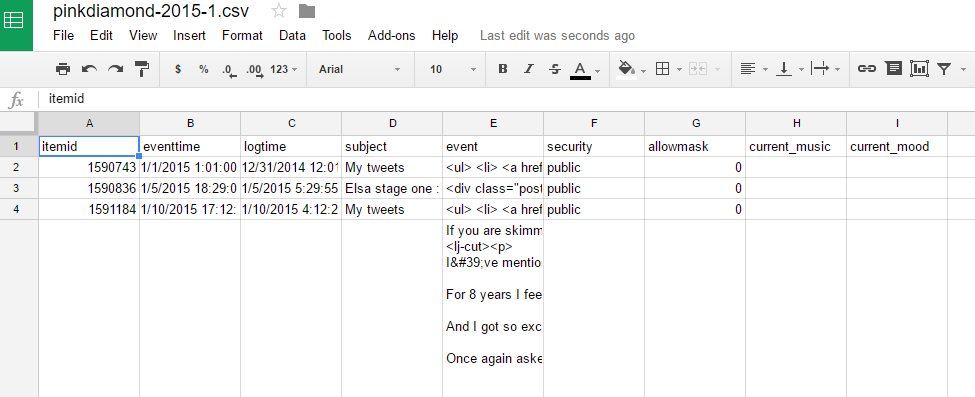Select cell with itemid 1591184

point(89,210)
